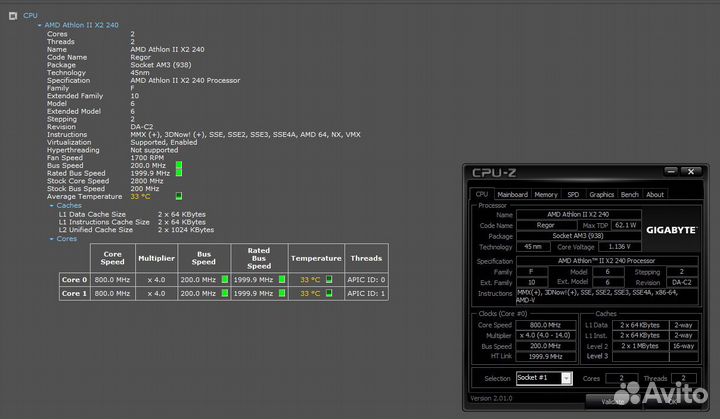Click the Average Temperature graph icon
720x419 pixels.
click(x=179, y=197)
